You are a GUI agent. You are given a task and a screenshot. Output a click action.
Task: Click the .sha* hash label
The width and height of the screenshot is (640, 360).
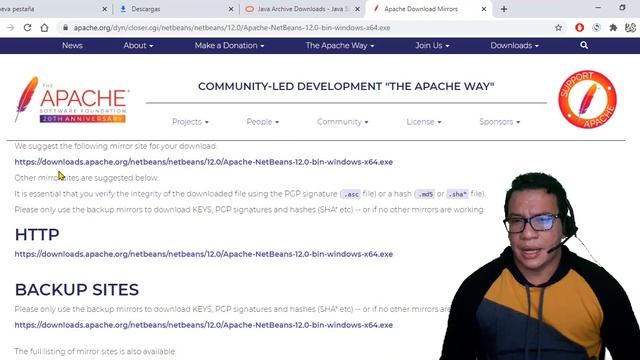pos(457,194)
